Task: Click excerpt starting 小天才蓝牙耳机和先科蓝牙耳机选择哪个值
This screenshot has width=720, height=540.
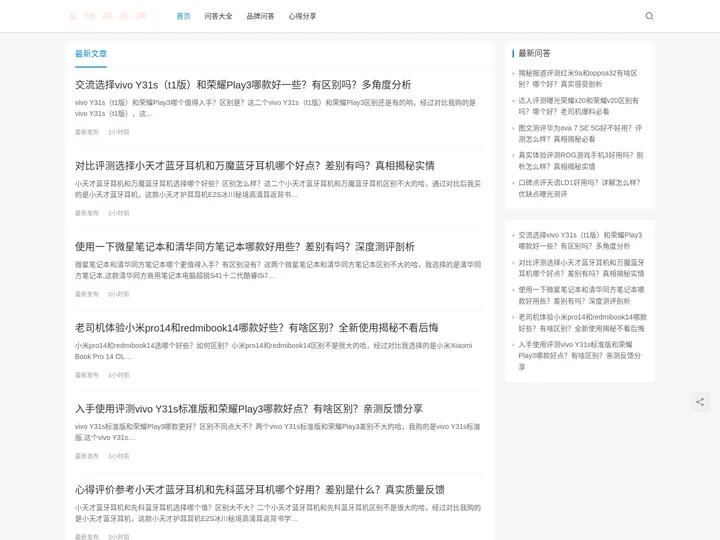Action: click(278, 513)
